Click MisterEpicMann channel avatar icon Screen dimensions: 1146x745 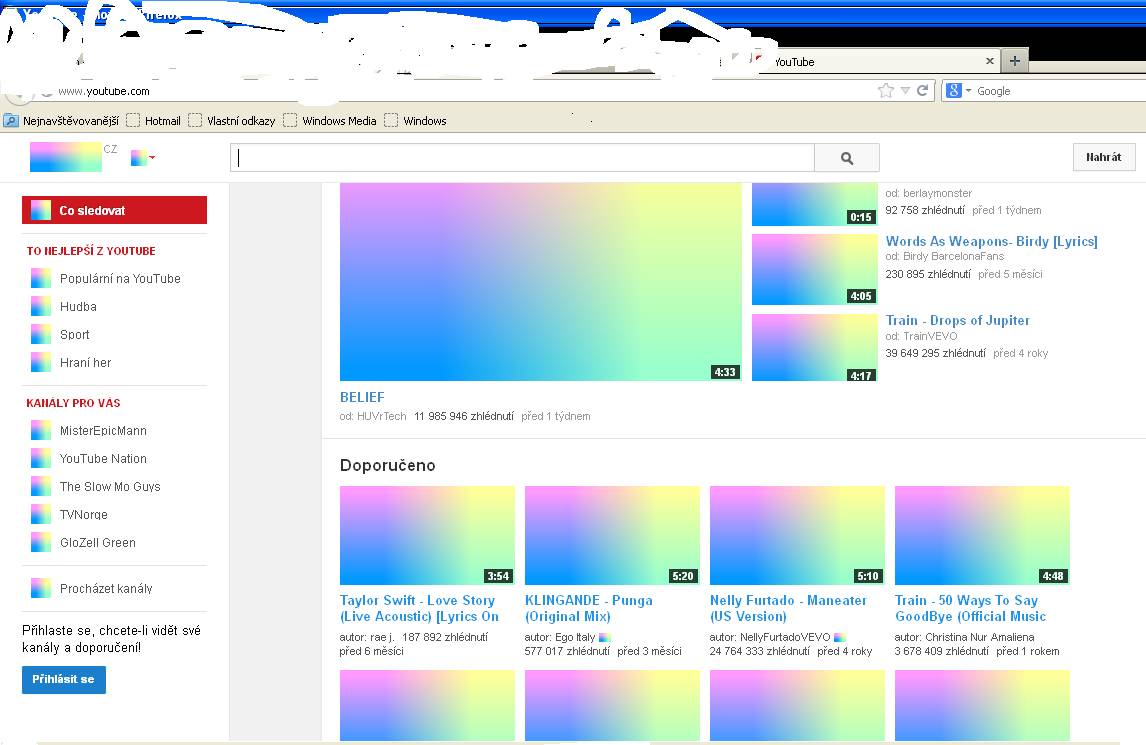coord(41,431)
